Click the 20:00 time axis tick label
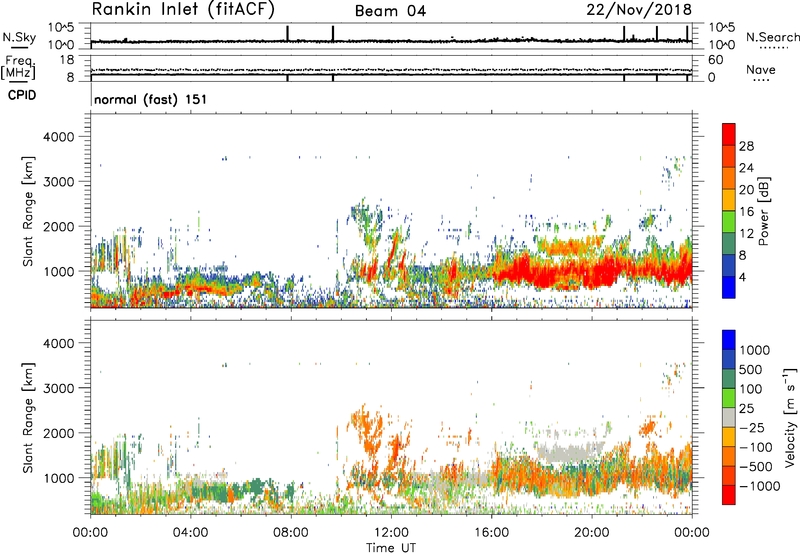 point(592,533)
